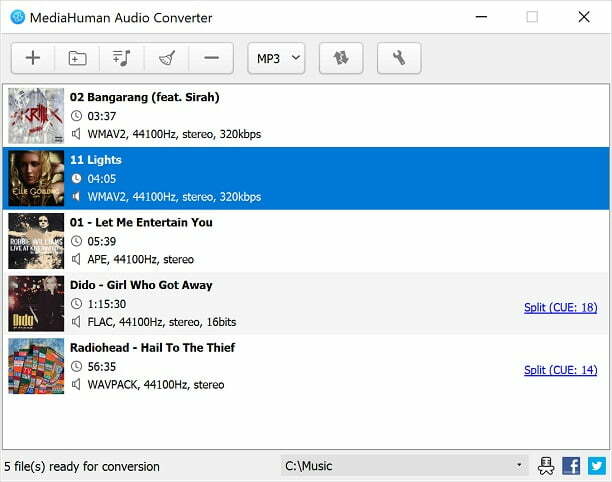
Task: Click speaker icon beside APE format
Action: [x=76, y=259]
